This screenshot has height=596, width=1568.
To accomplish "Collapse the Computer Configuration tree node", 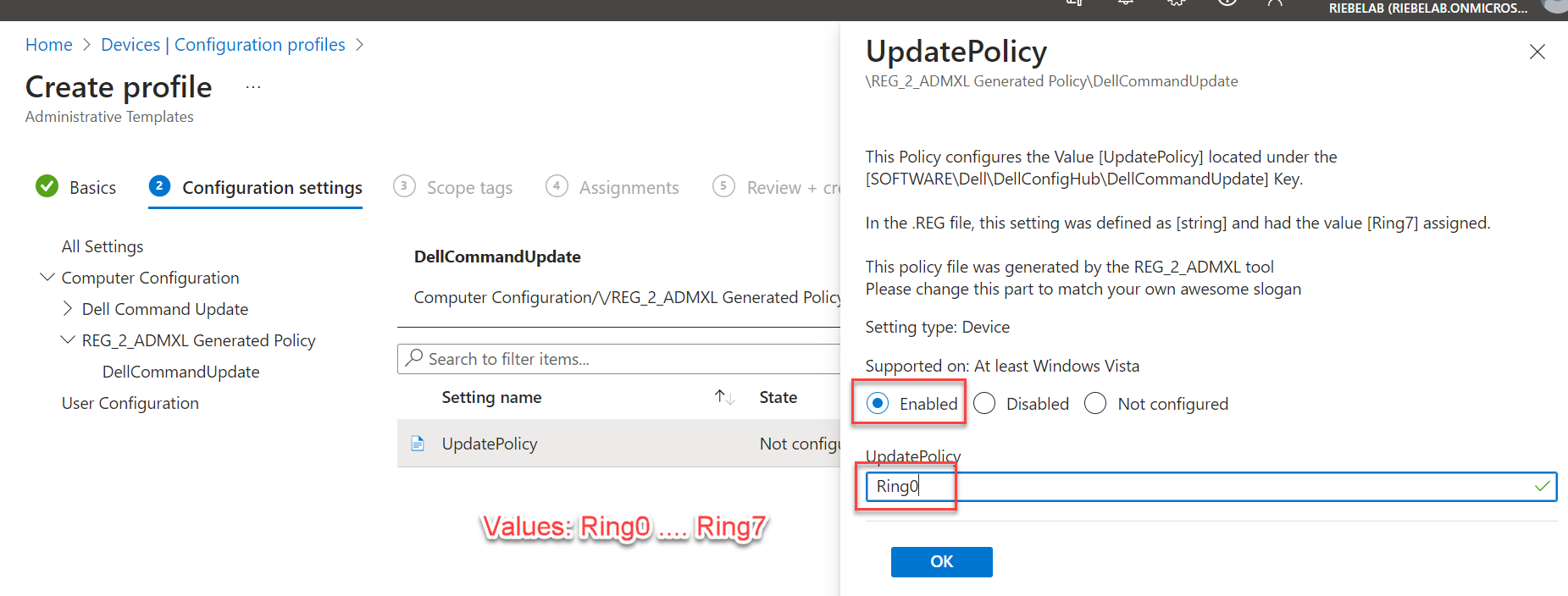I will click(47, 278).
